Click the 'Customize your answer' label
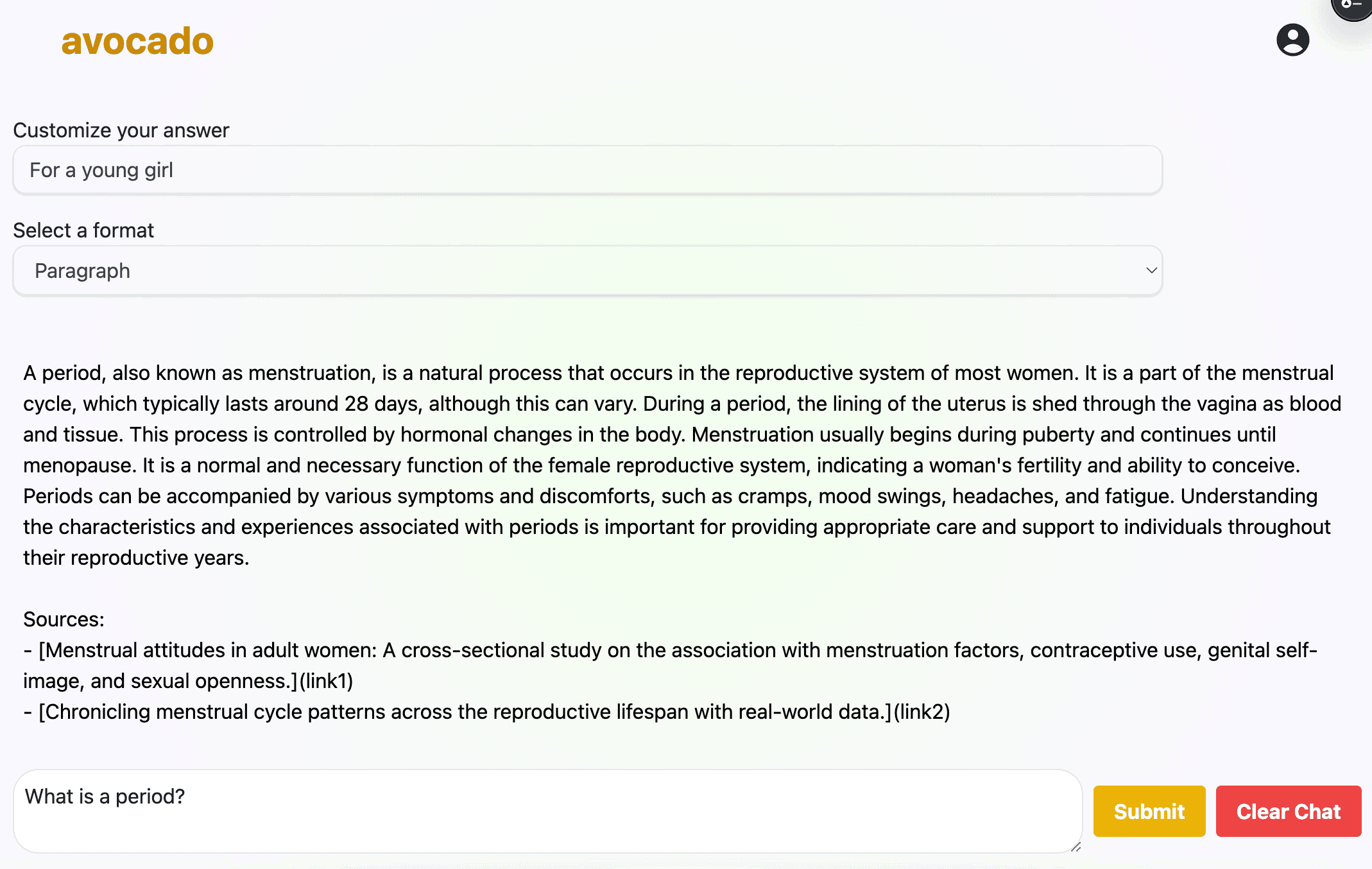Screen dimensions: 1372x869 (x=121, y=130)
